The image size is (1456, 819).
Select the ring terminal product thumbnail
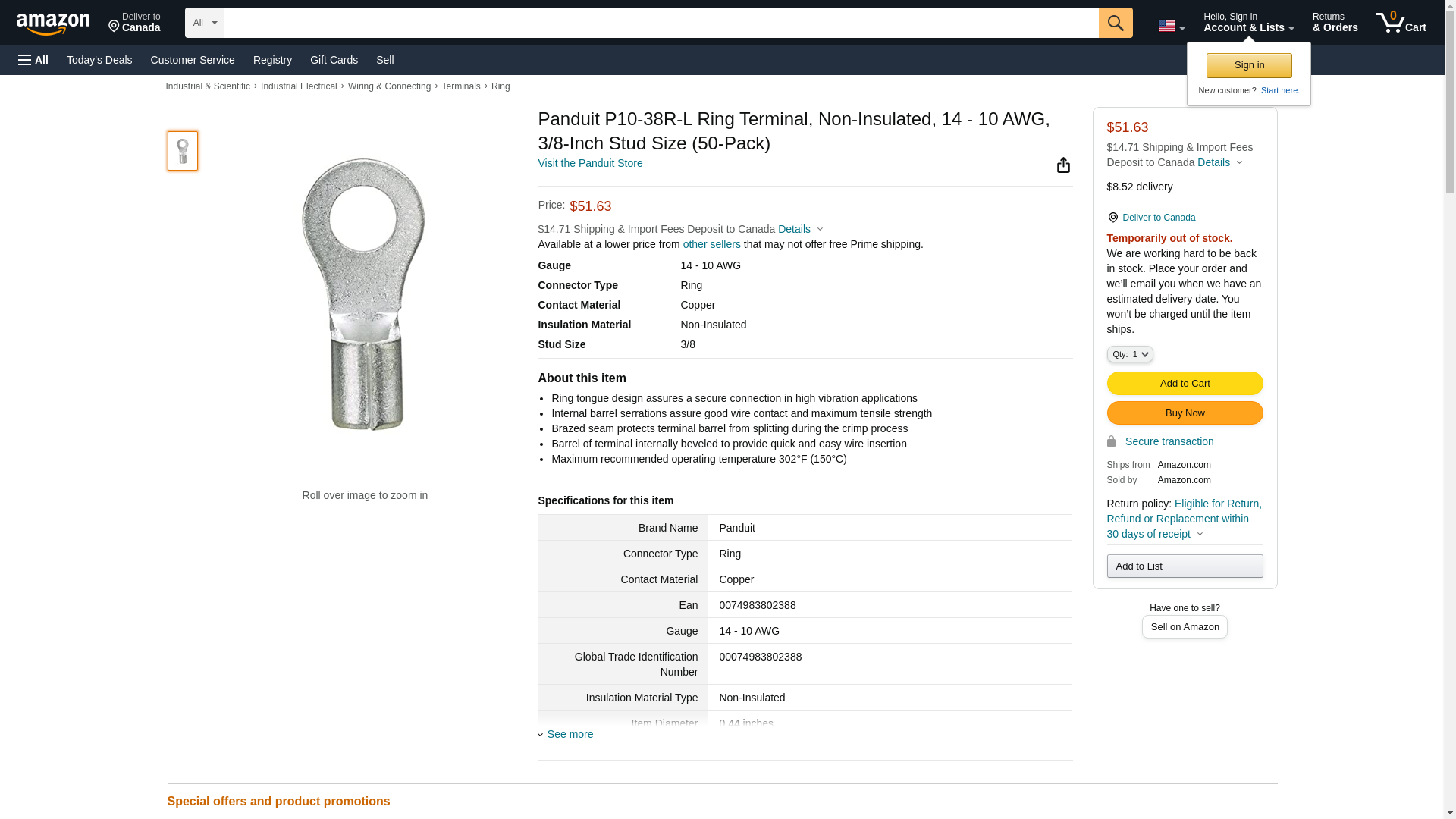point(183,150)
